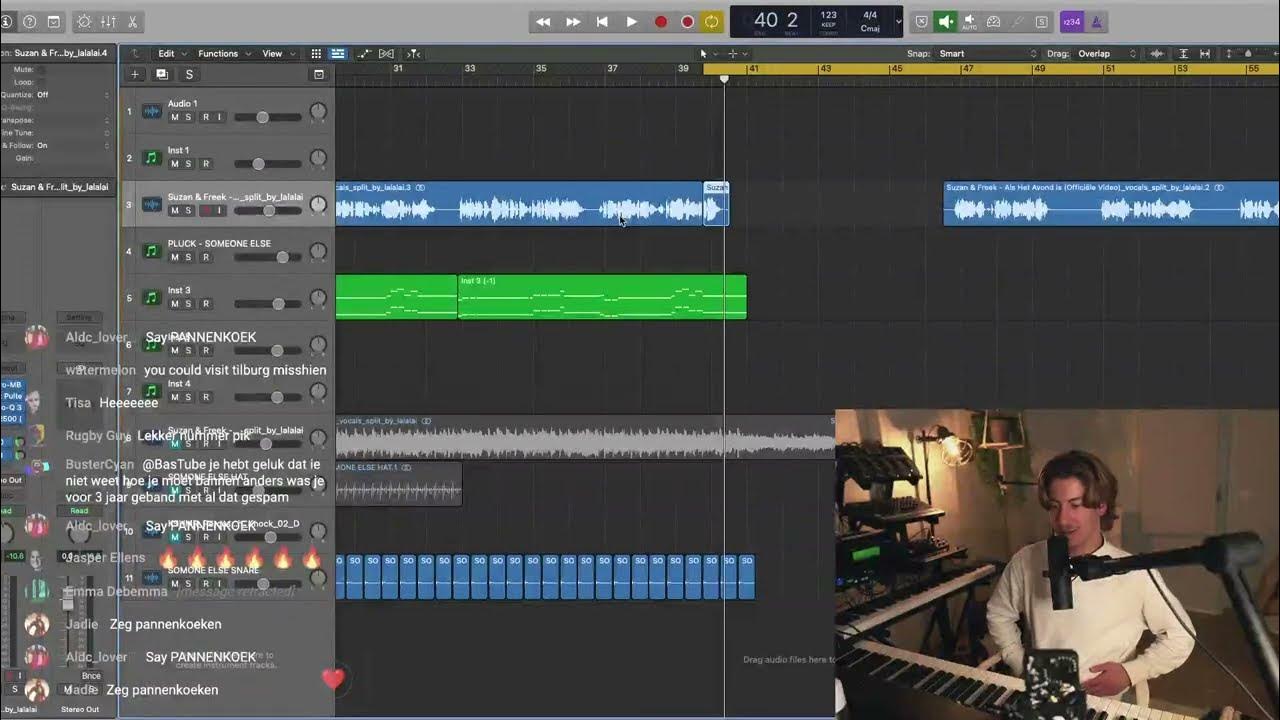The image size is (1280, 720).
Task: Click the bar 47 ruler marker
Action: coord(967,69)
